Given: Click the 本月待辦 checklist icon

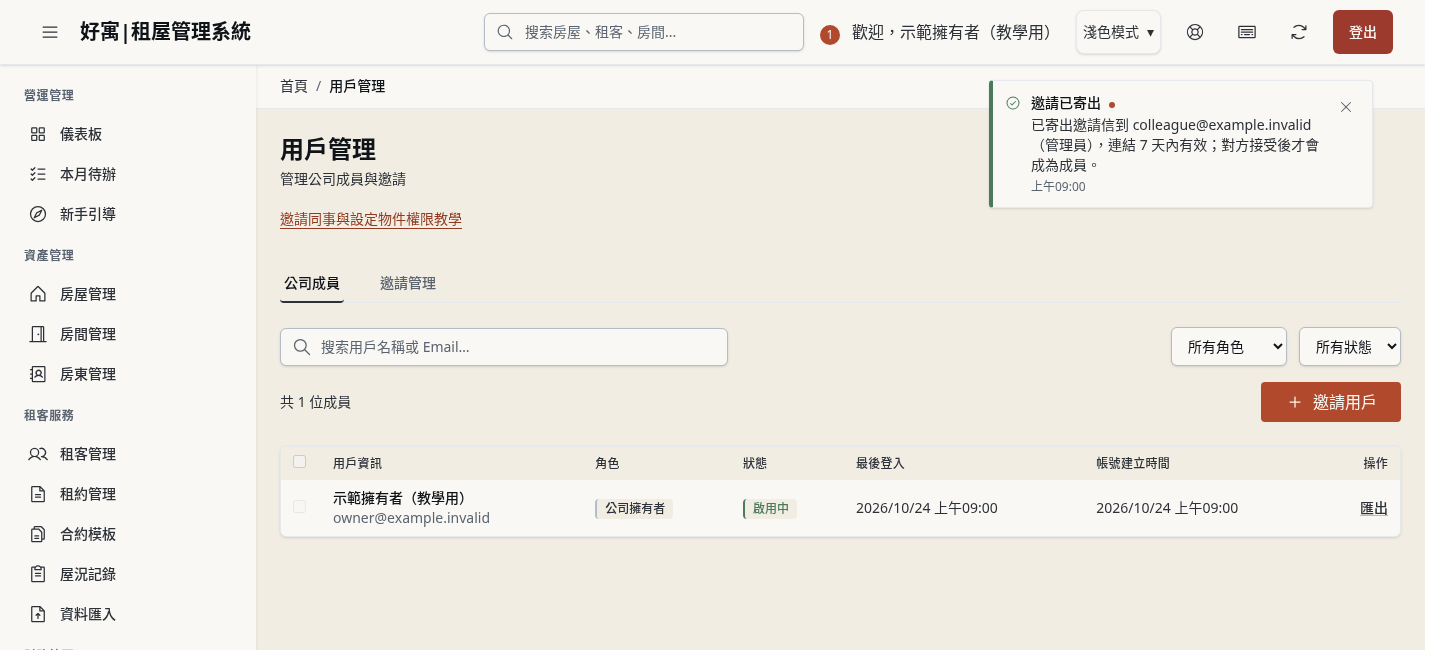Looking at the screenshot, I should point(38,174).
